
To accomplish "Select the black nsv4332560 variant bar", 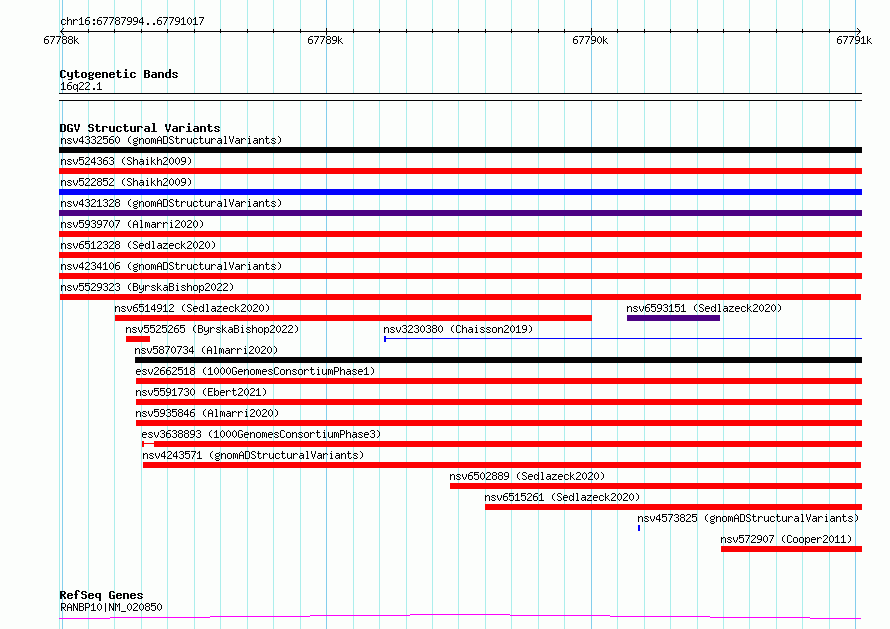I will 460,150.
